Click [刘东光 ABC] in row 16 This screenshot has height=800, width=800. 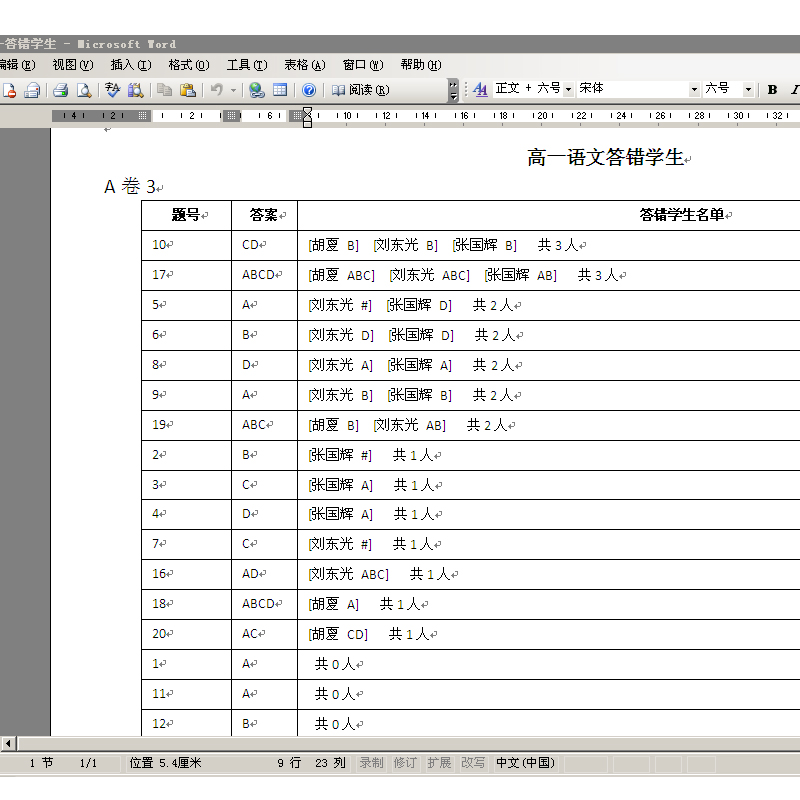point(348,574)
